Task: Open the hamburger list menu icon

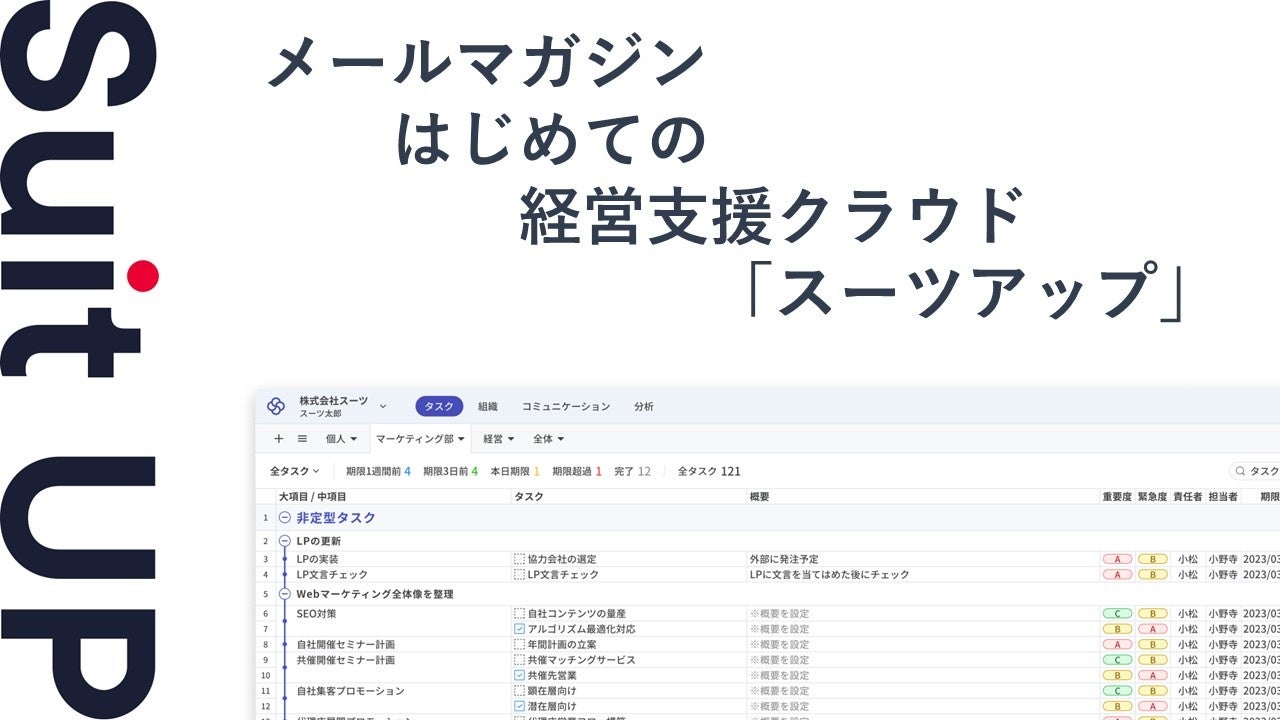Action: point(302,438)
